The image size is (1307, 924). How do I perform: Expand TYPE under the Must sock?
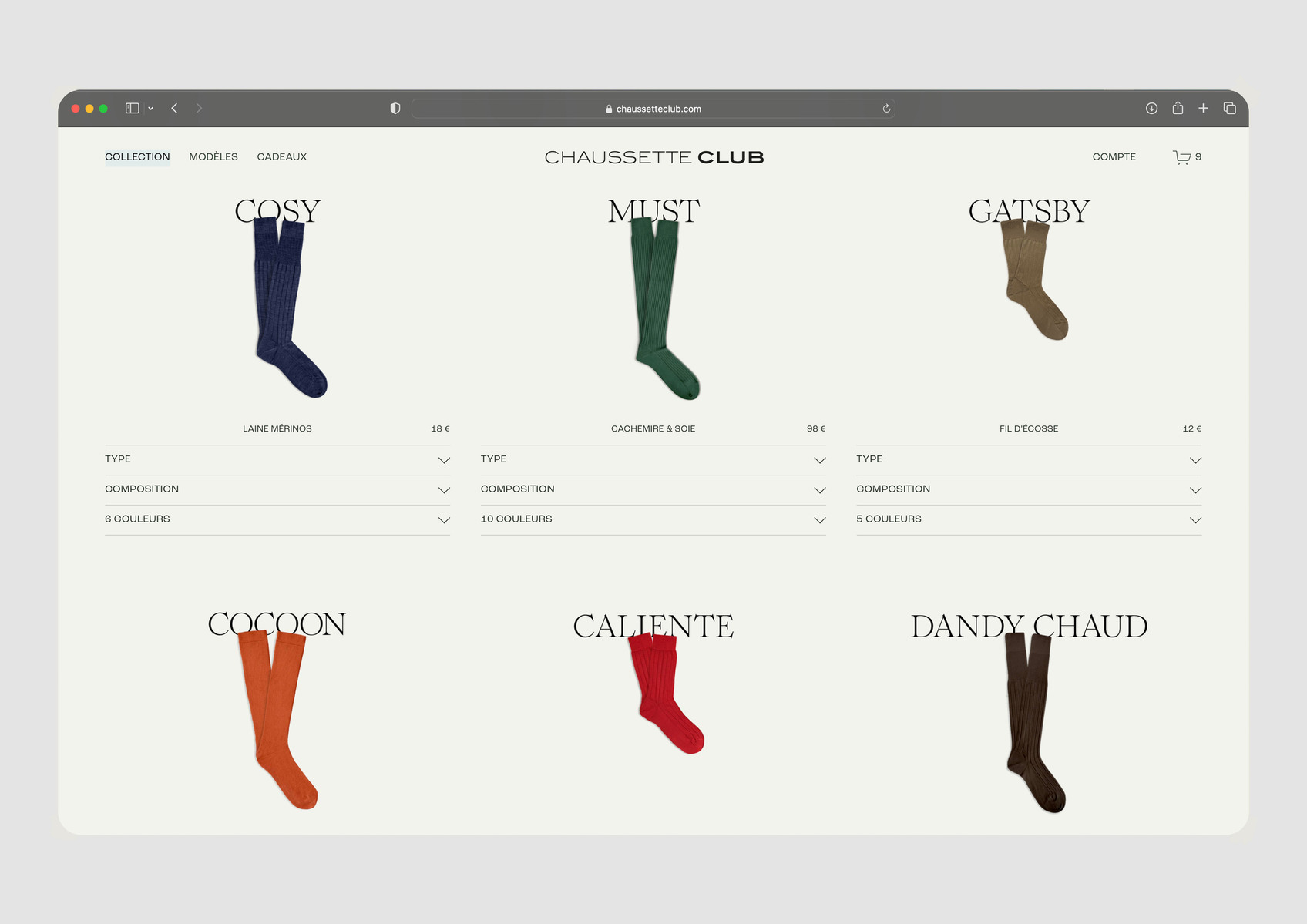[x=653, y=459]
